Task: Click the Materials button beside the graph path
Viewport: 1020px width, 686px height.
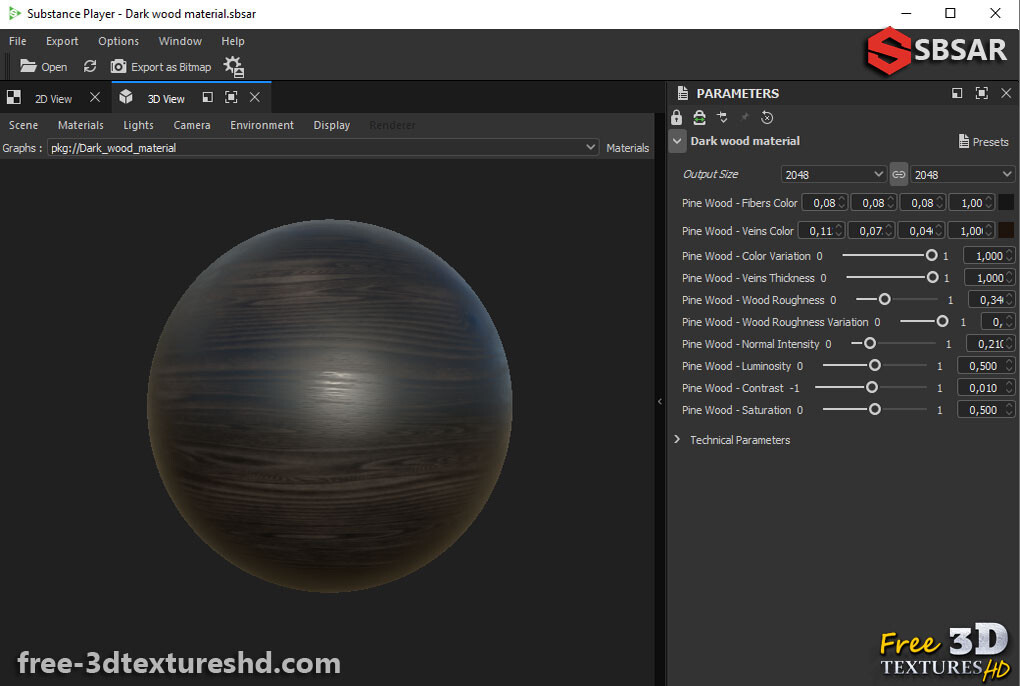Action: [x=627, y=147]
